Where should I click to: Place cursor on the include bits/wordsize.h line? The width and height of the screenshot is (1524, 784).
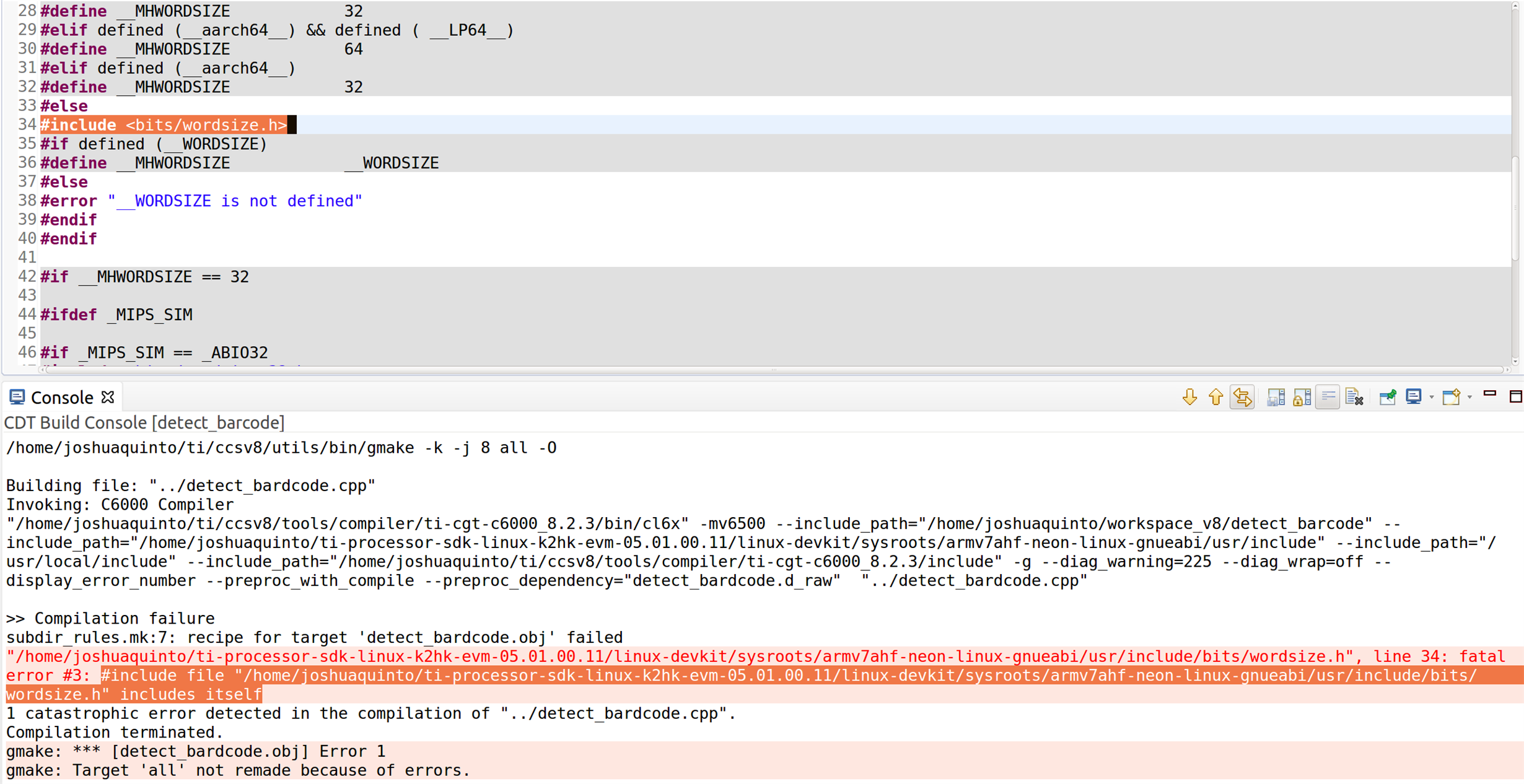pos(164,124)
